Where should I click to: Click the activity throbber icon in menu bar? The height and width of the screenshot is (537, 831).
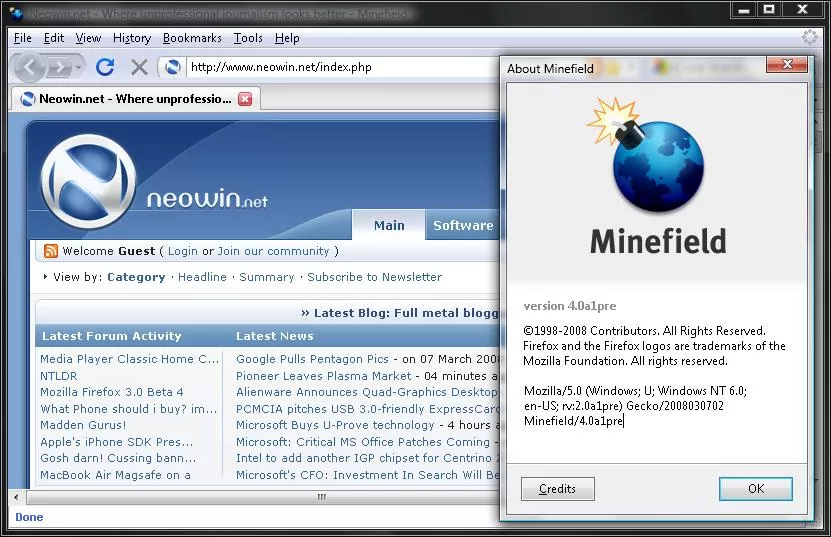[809, 37]
